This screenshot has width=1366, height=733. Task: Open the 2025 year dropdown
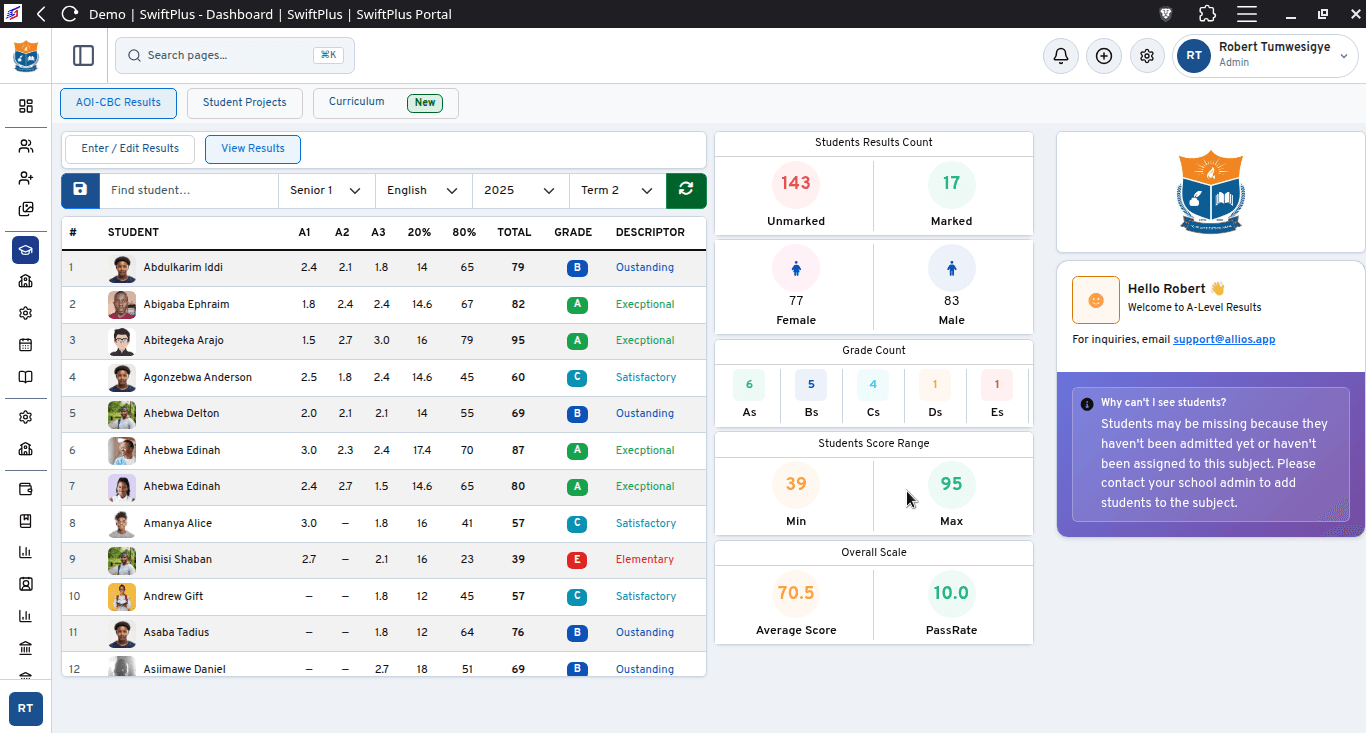[520, 190]
